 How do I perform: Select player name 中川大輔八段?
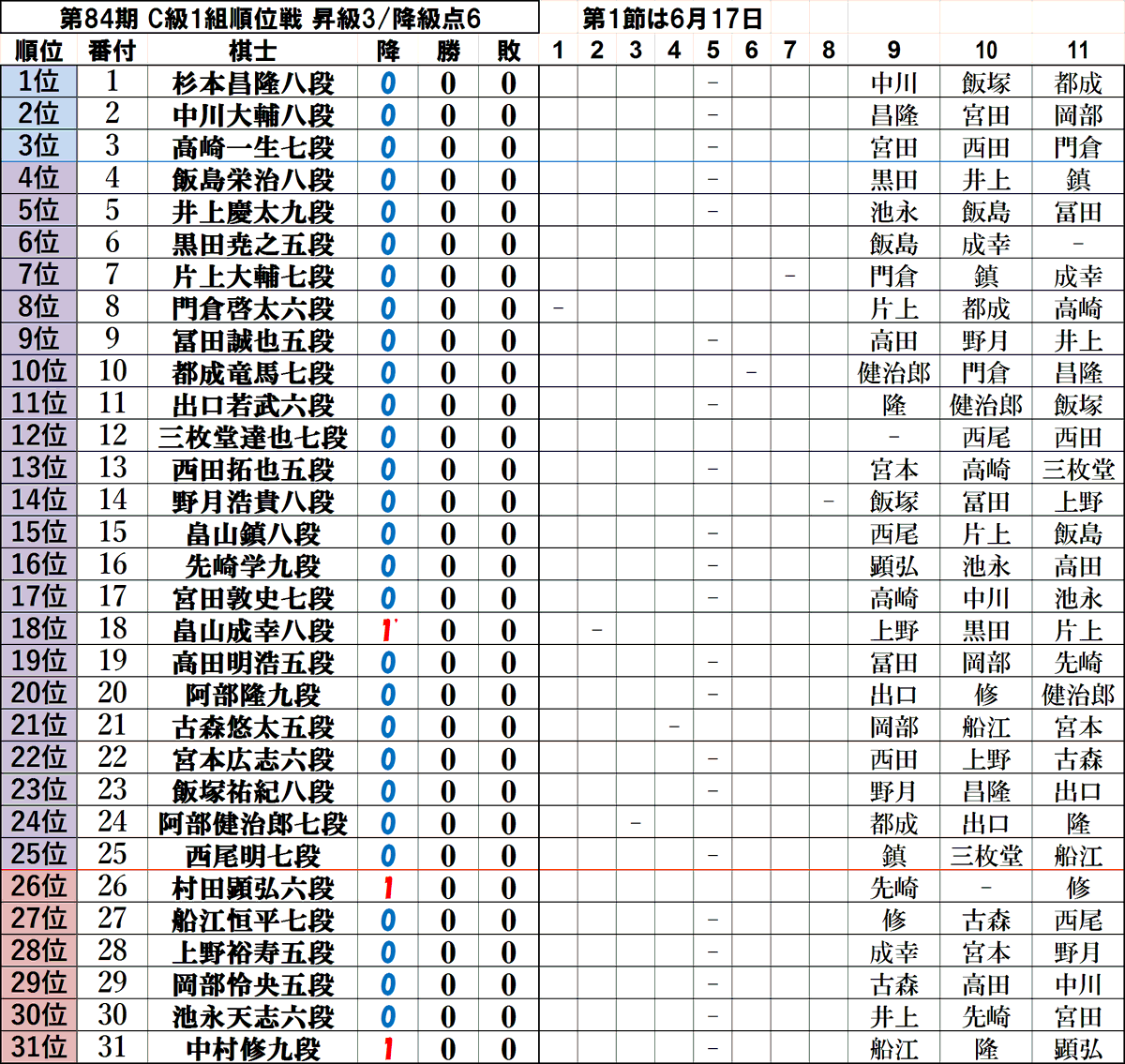(x=253, y=115)
